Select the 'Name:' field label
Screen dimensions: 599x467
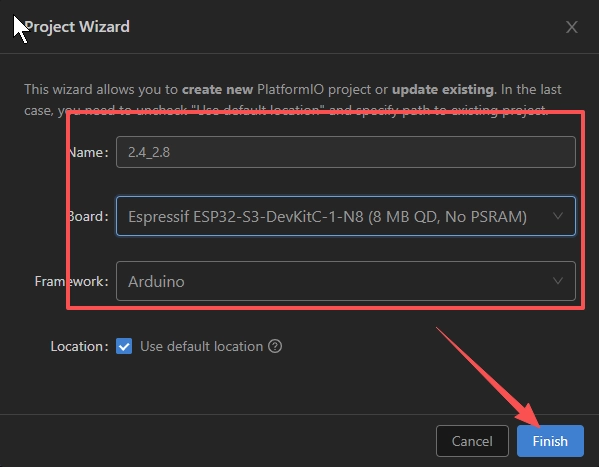(x=88, y=152)
